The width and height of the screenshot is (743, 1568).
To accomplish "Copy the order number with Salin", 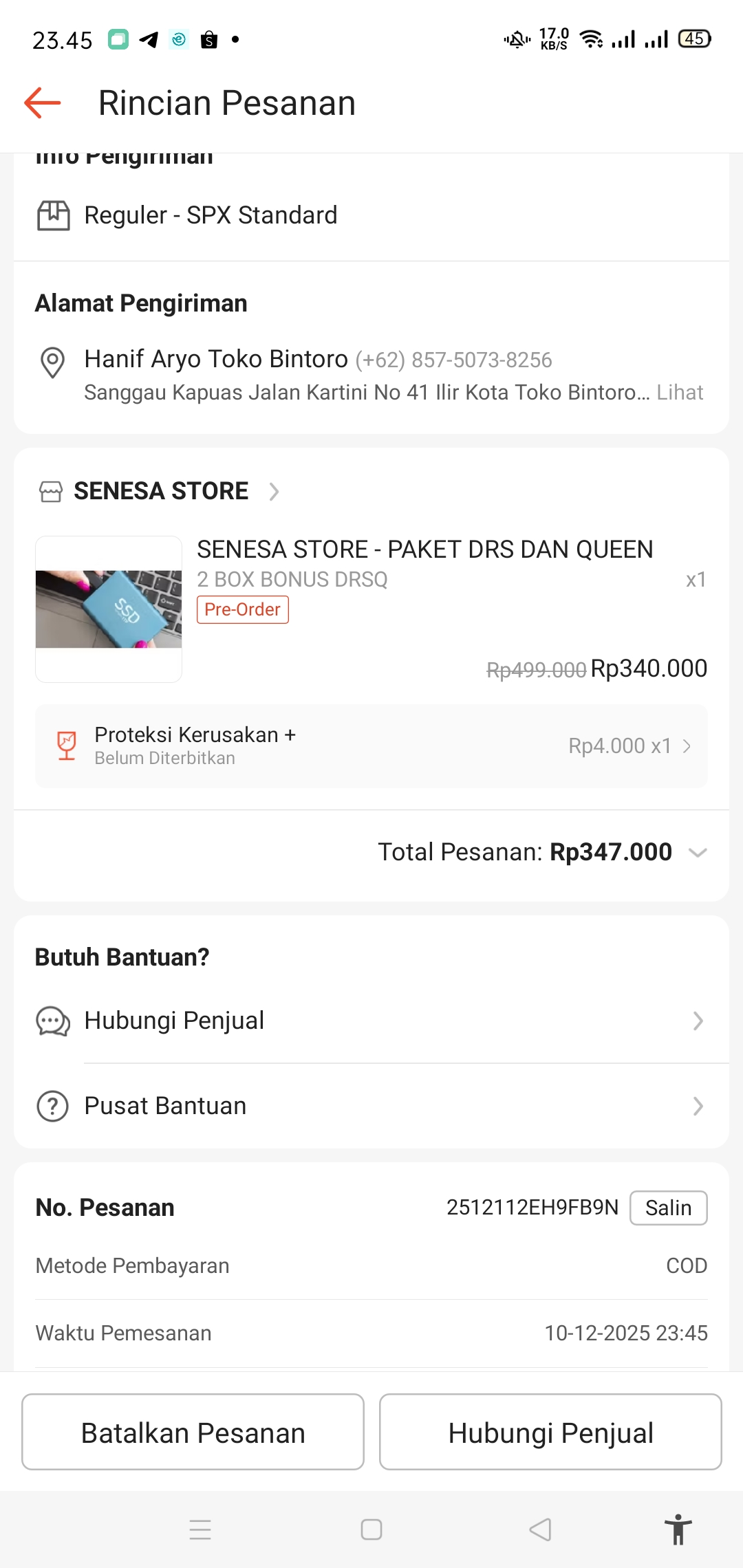I will coord(668,1208).
